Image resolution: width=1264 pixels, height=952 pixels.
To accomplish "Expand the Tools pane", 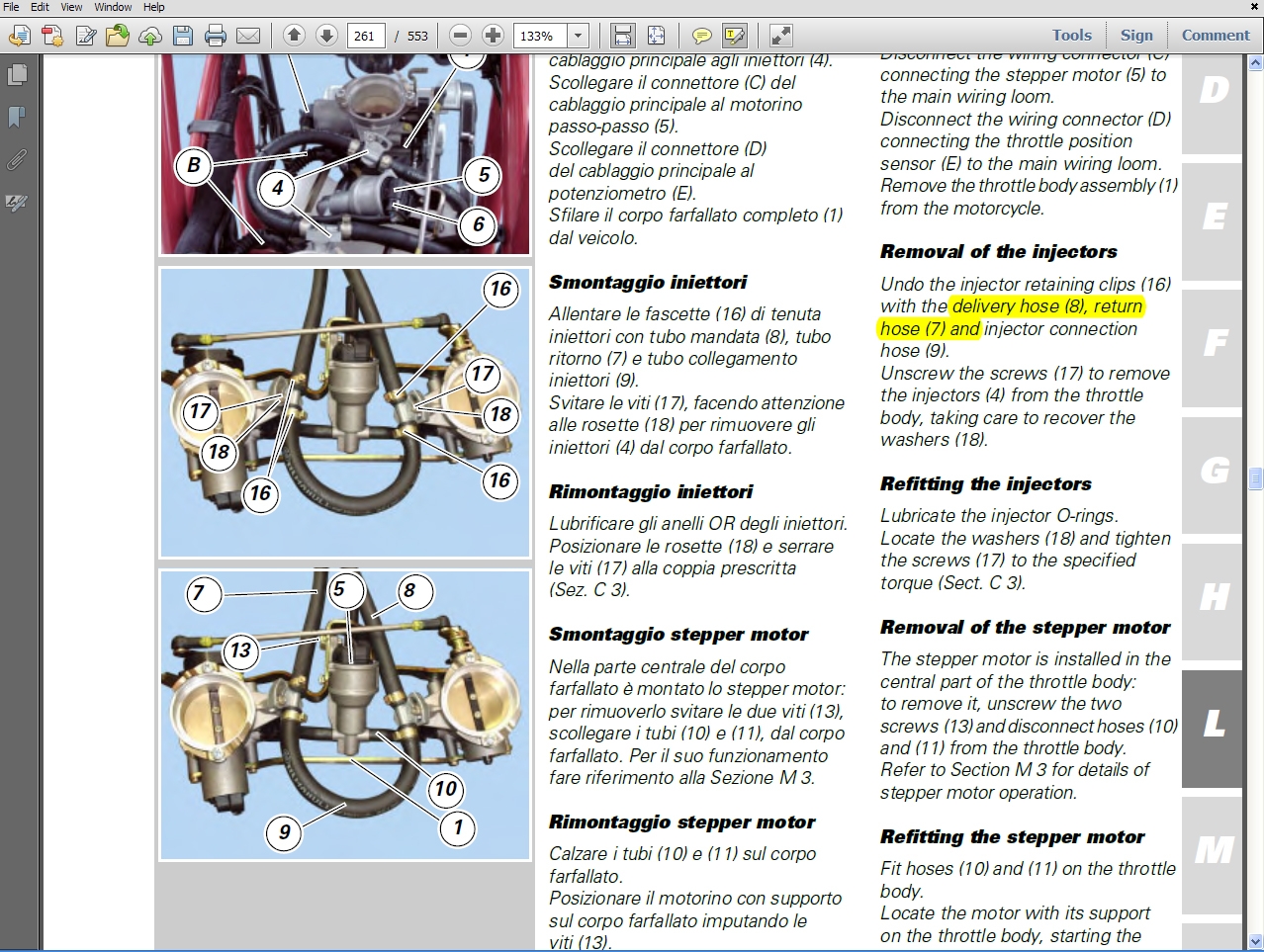I will pyautogui.click(x=1071, y=35).
